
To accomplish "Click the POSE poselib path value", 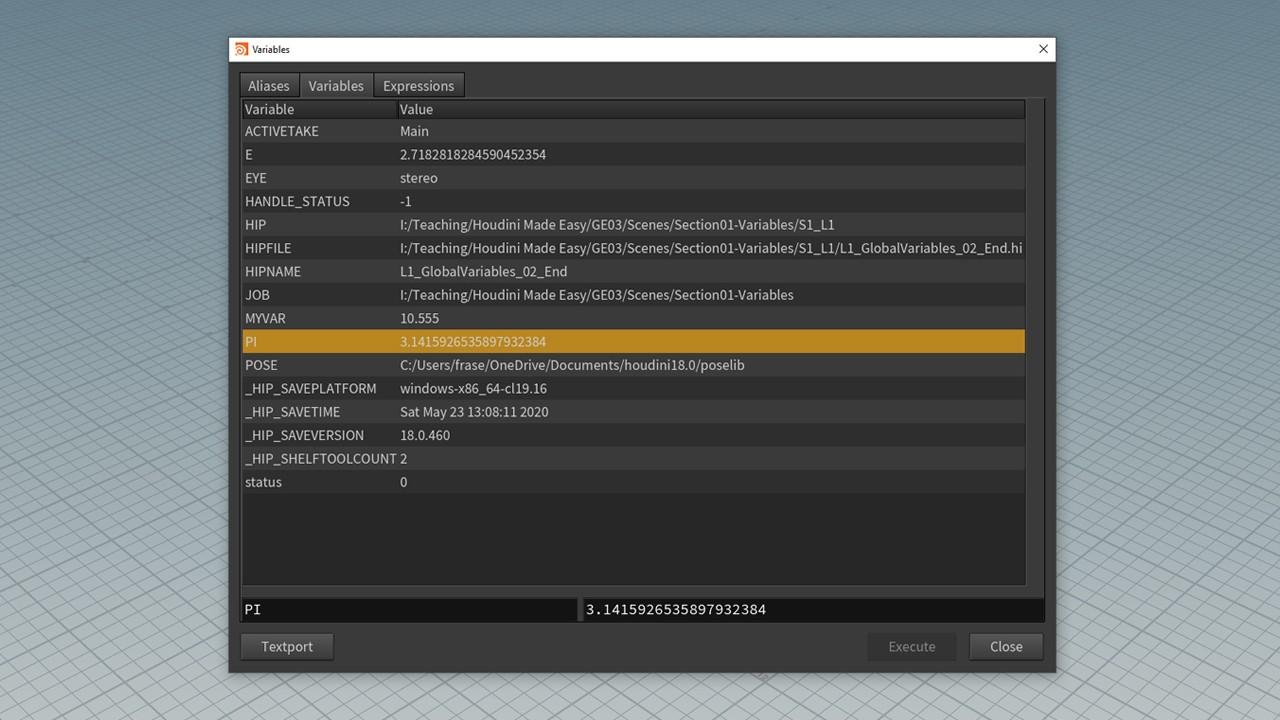I will click(x=572, y=365).
